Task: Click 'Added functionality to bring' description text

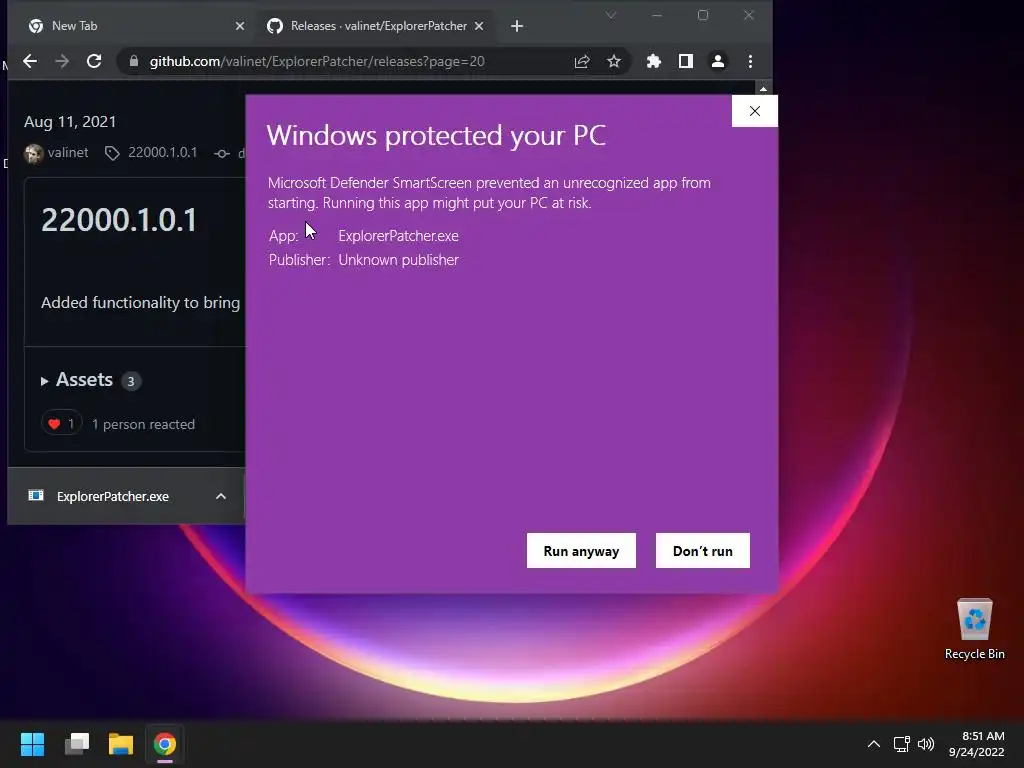Action: point(140,302)
